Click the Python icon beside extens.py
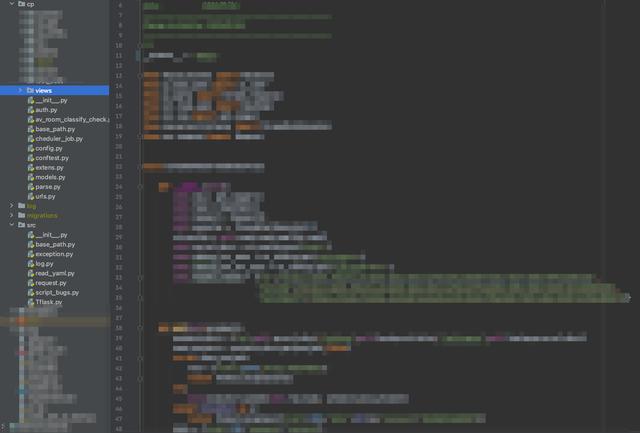 (31, 167)
